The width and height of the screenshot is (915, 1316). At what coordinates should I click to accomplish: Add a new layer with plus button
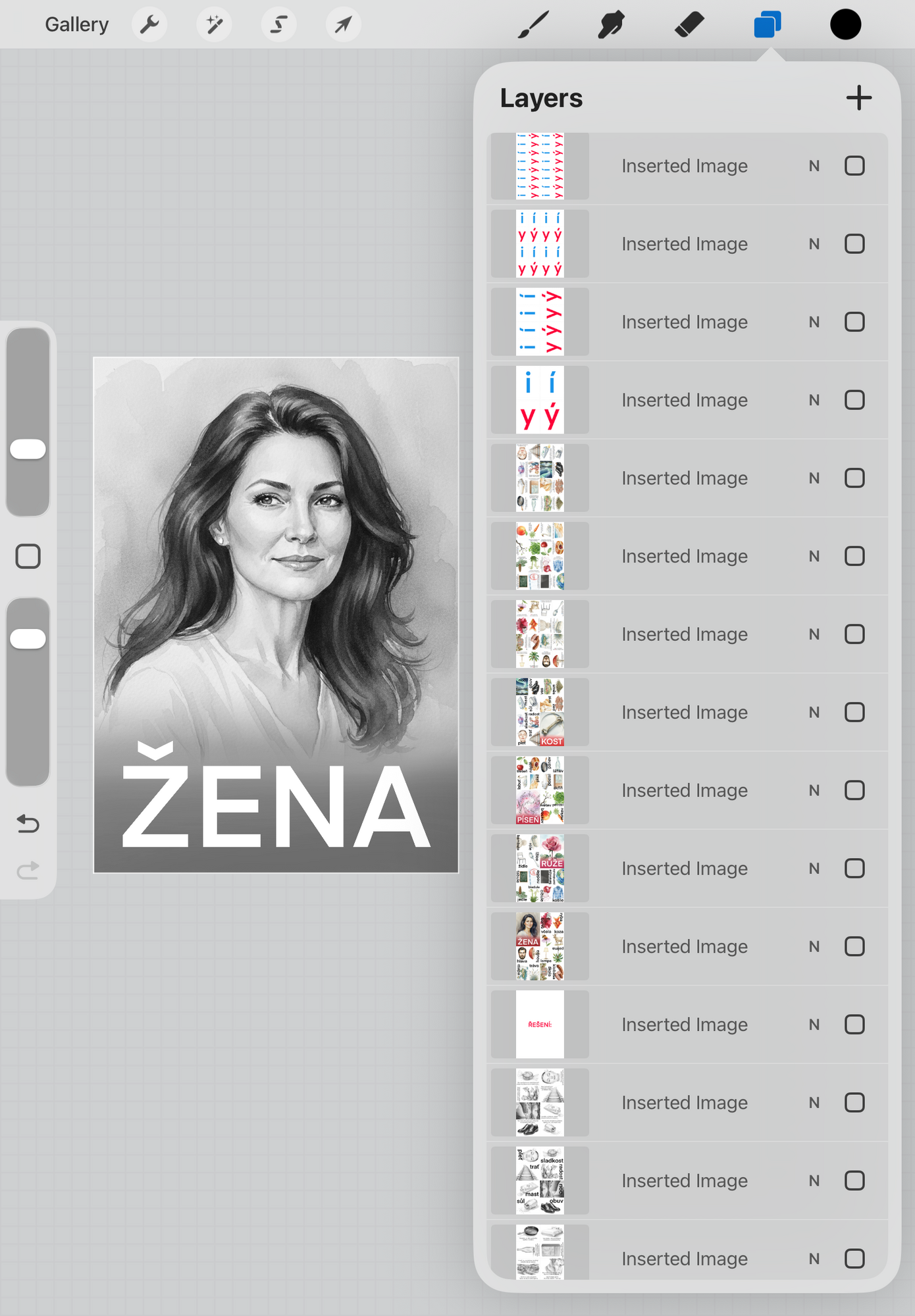(859, 98)
